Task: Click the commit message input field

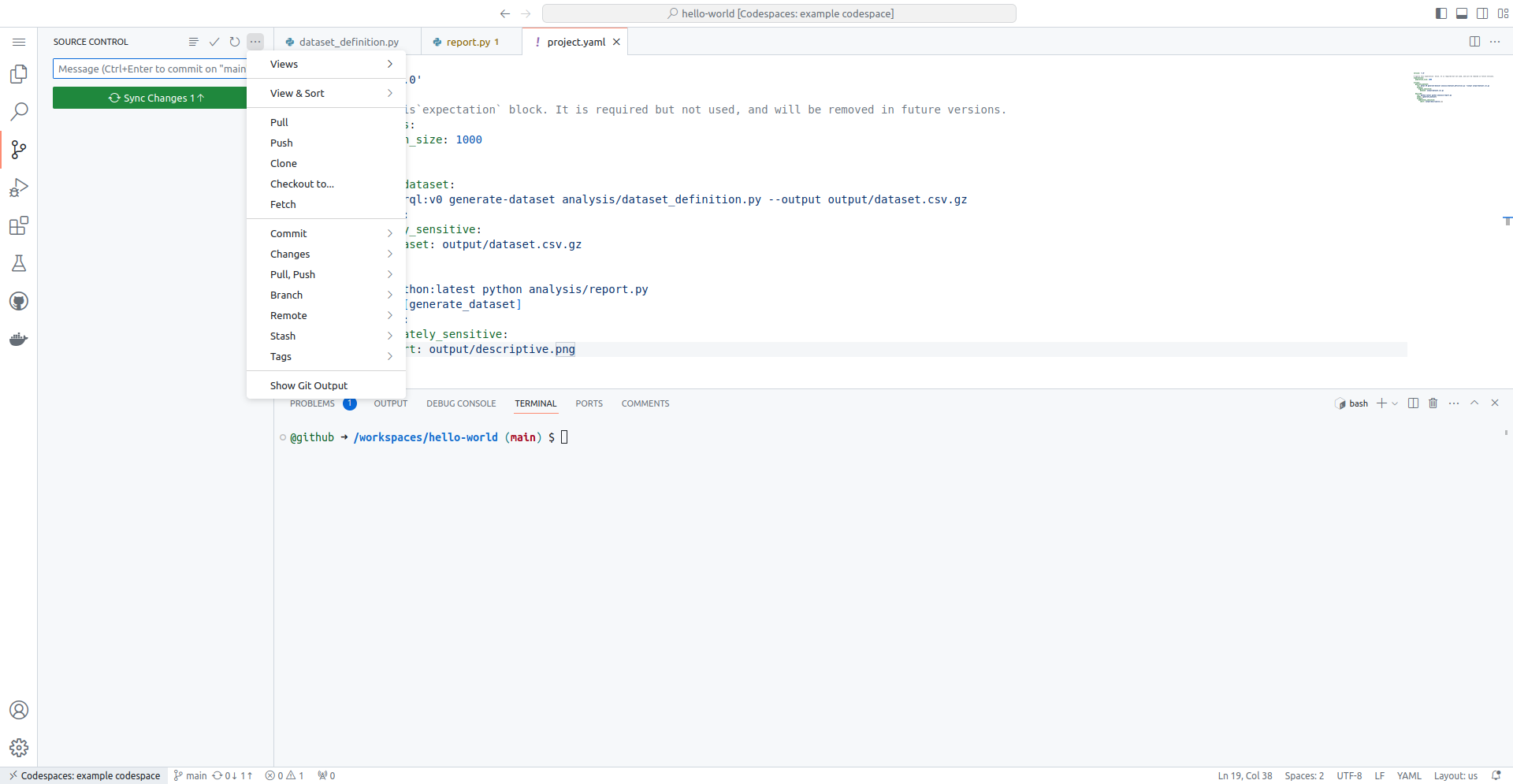Action: (150, 69)
